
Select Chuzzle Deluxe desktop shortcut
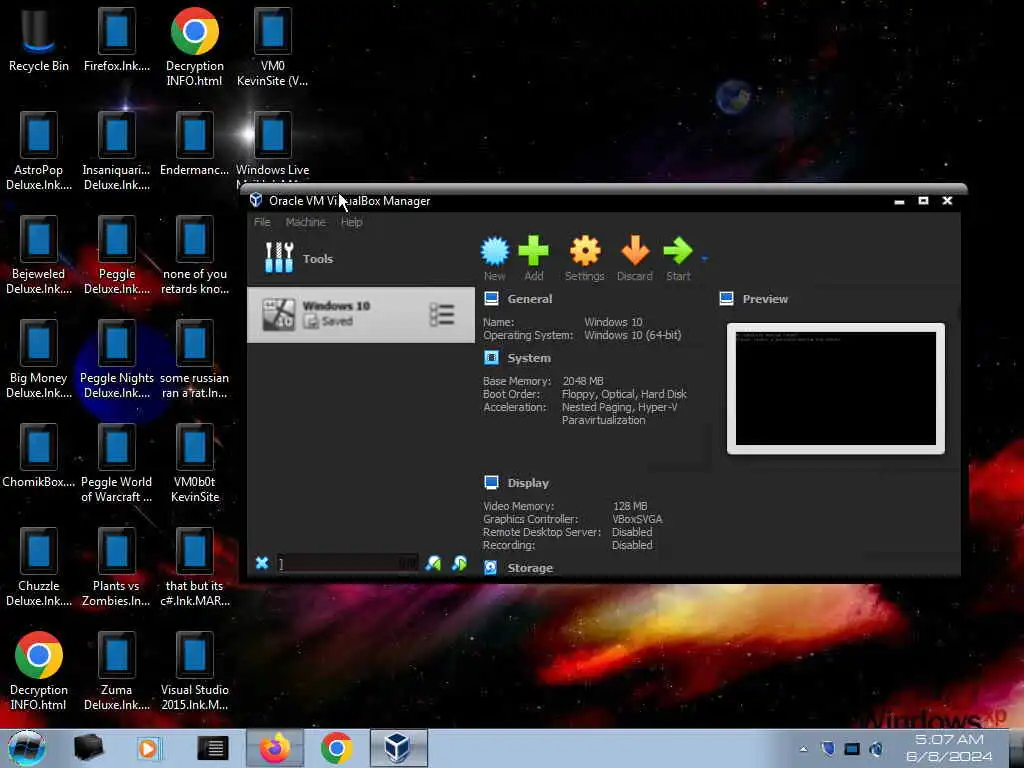click(x=39, y=568)
